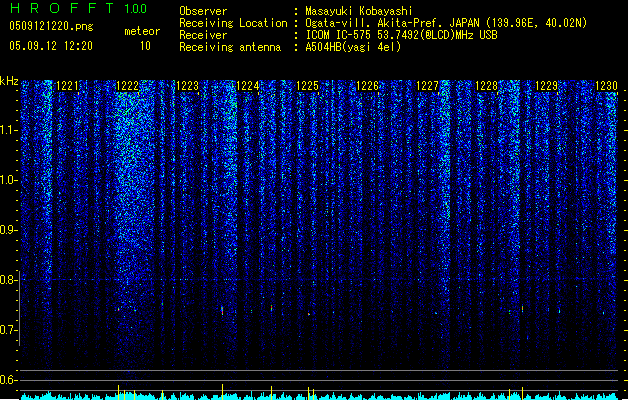The height and width of the screenshot is (400, 629).
Task: Click the Observer field label
Action: click(203, 11)
